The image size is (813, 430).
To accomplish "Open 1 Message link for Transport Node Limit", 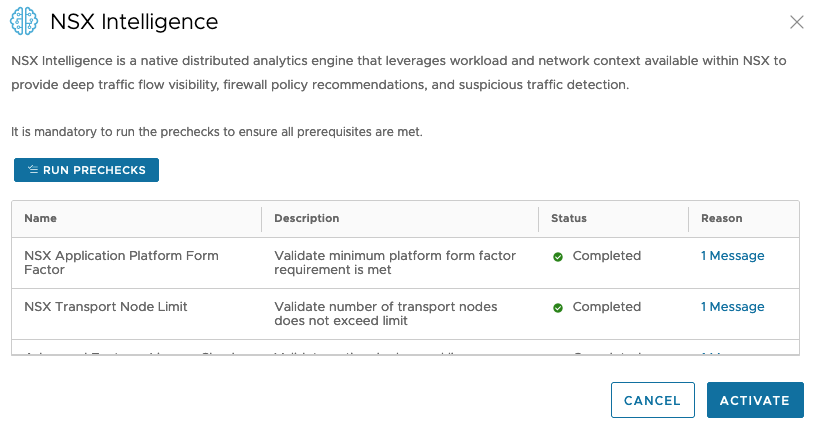I will click(x=732, y=307).
